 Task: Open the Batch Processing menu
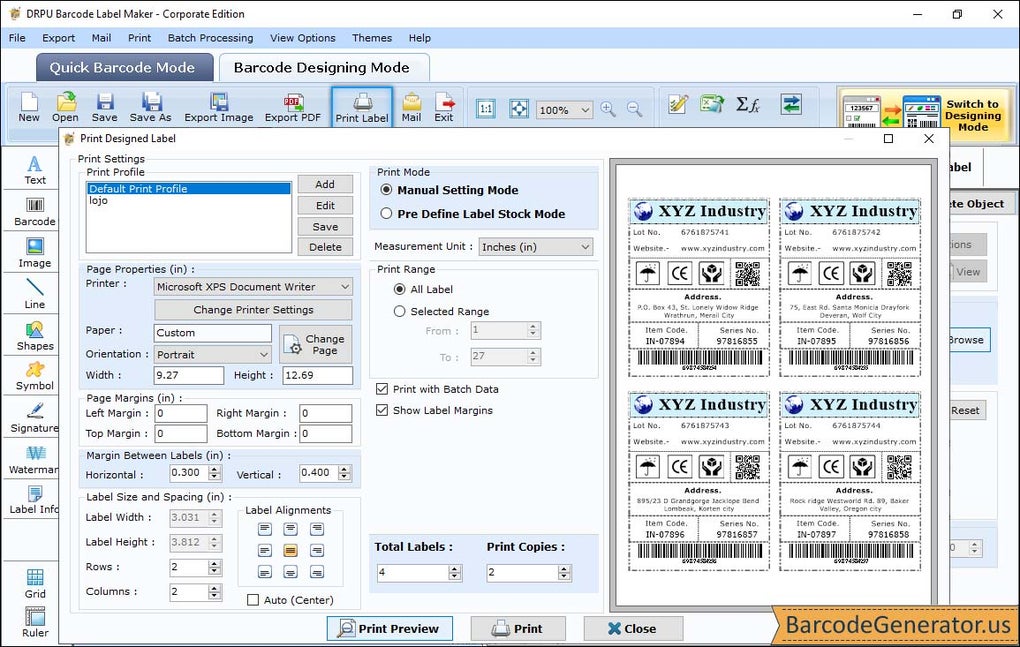210,38
